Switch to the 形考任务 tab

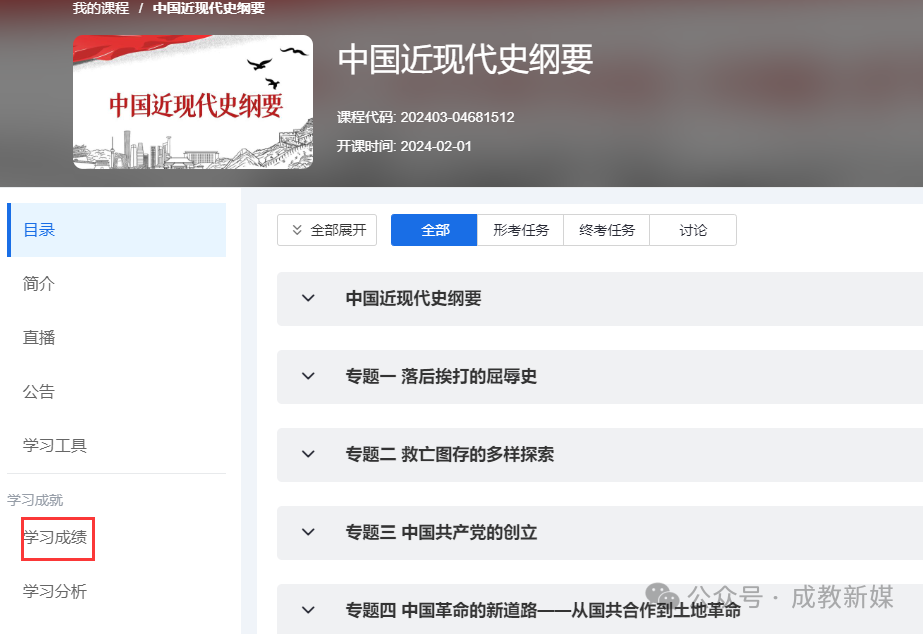521,230
